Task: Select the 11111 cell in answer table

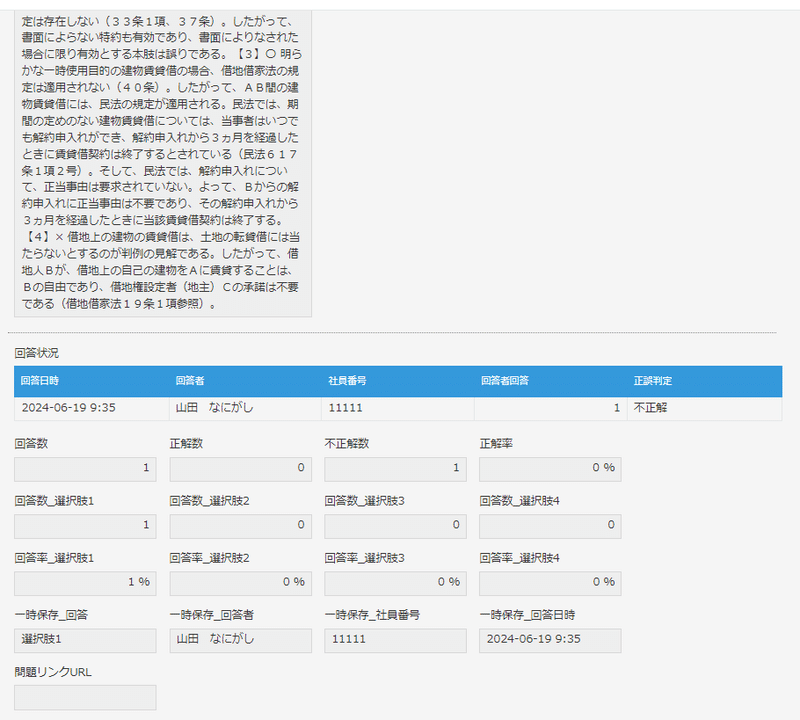Action: tap(398, 408)
